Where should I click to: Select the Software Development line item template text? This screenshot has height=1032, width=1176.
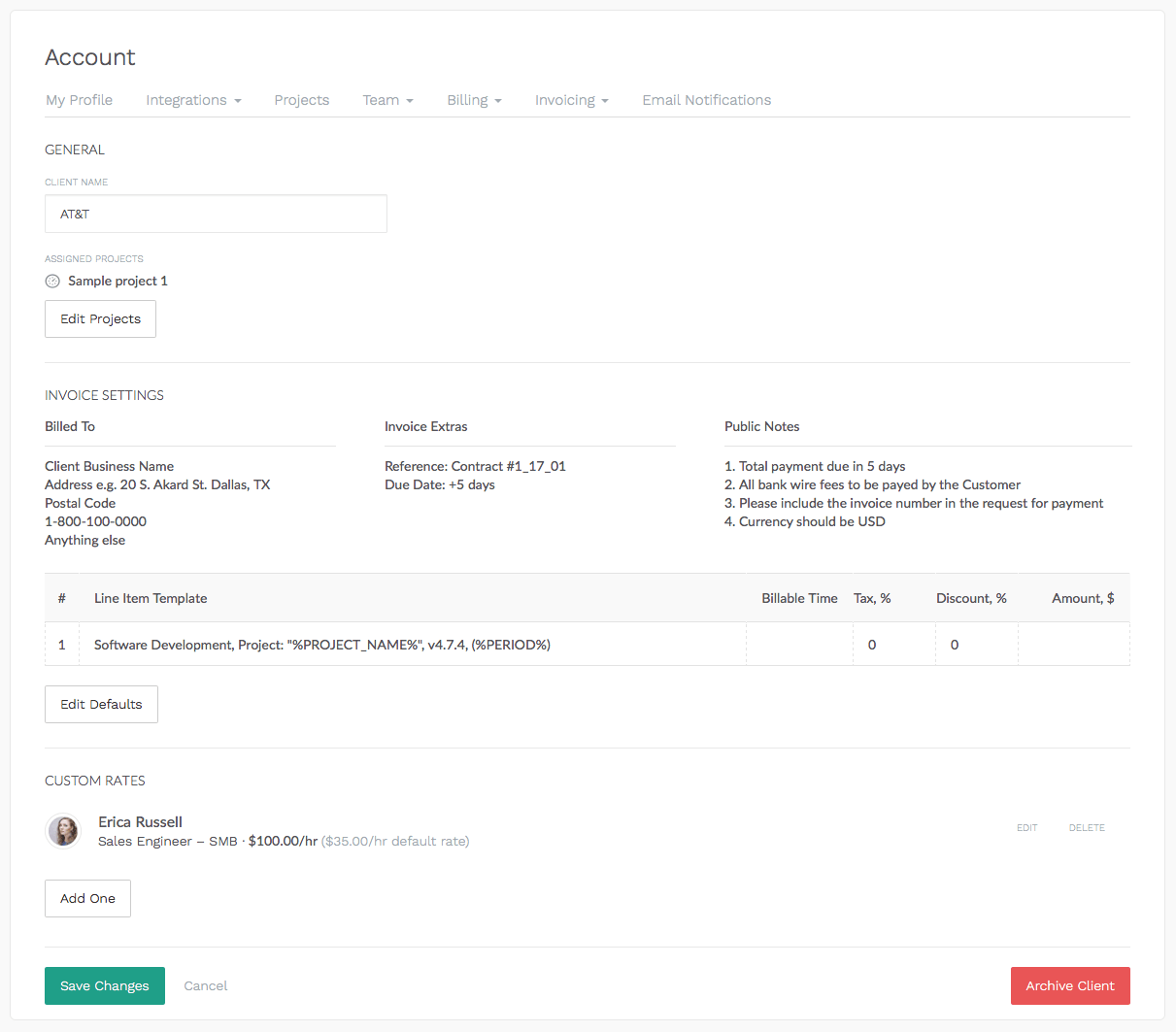tap(321, 645)
